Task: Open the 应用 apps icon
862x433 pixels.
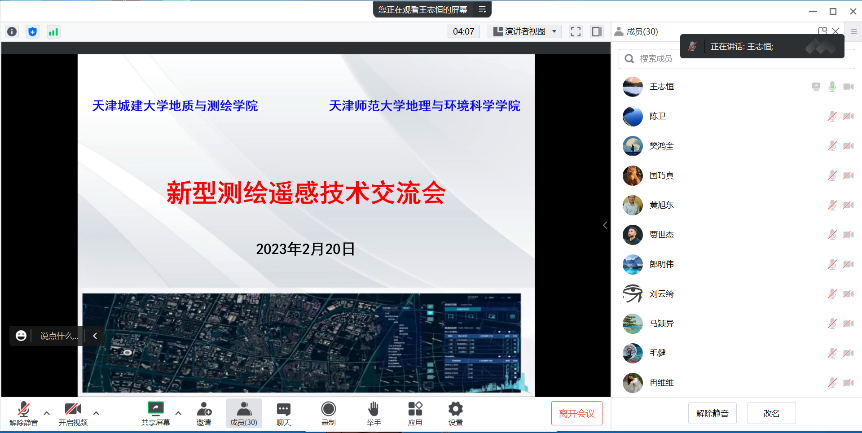Action: click(415, 414)
